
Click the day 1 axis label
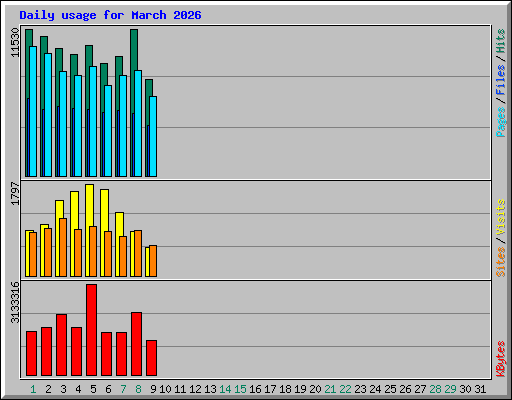(x=33, y=389)
